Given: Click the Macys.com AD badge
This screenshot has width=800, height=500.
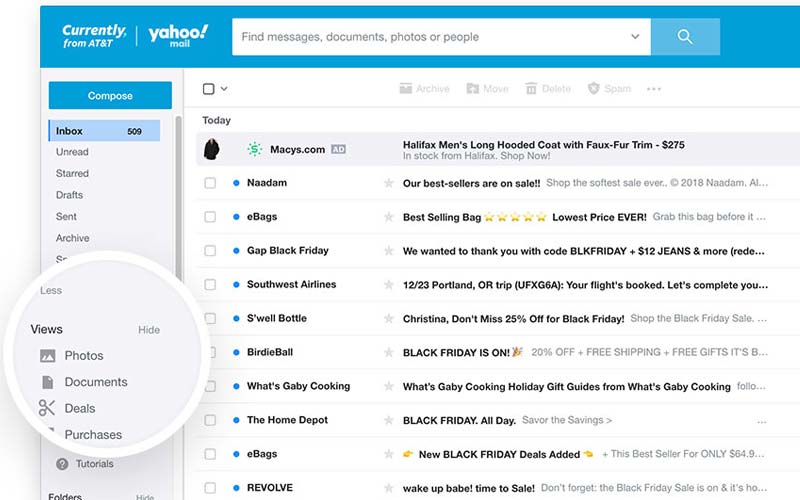Looking at the screenshot, I should tap(338, 149).
